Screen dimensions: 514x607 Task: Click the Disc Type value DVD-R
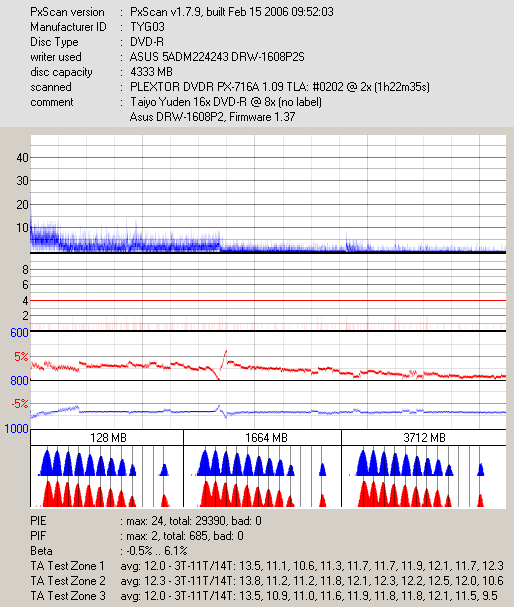147,42
